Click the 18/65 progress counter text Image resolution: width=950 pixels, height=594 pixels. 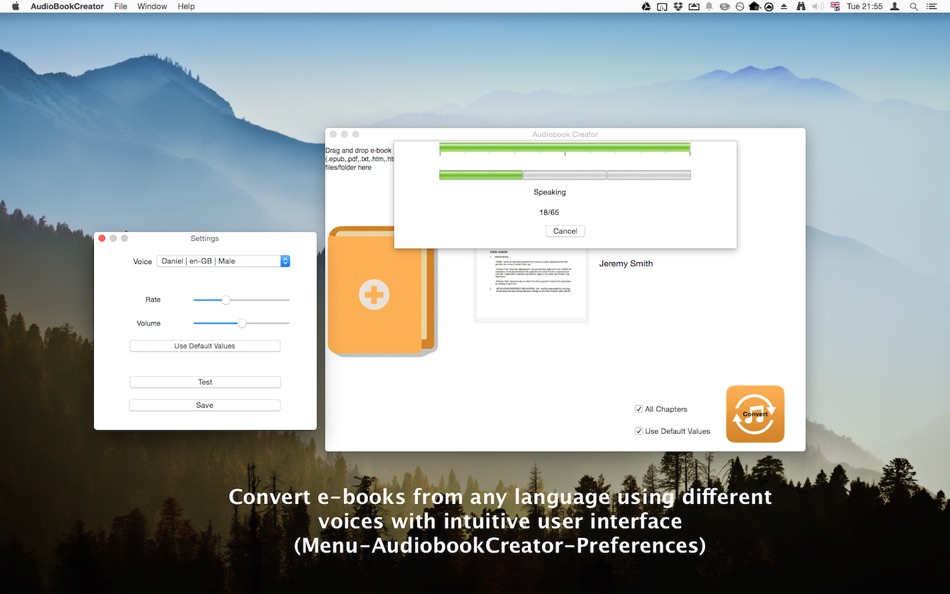(550, 213)
